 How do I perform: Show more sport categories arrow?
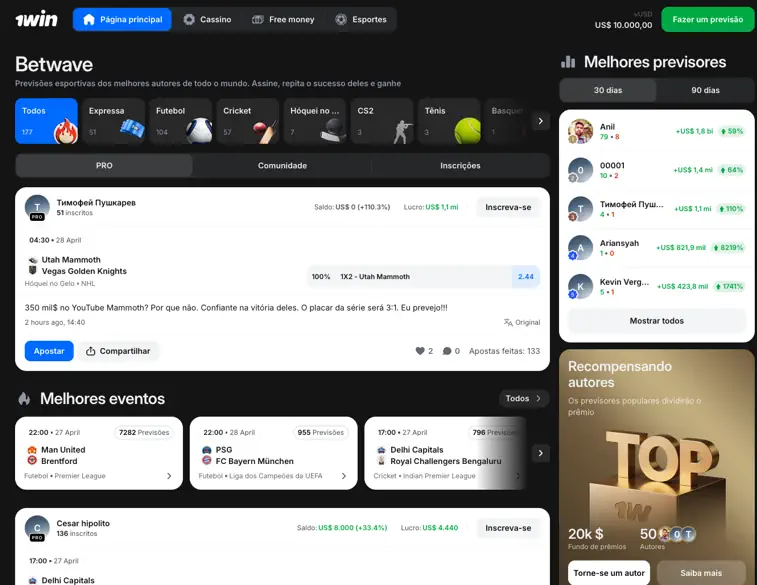point(541,121)
